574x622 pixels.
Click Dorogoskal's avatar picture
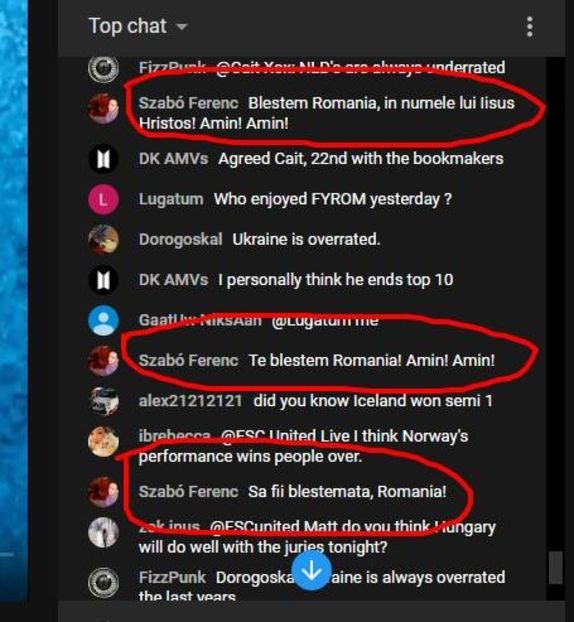tap(103, 240)
